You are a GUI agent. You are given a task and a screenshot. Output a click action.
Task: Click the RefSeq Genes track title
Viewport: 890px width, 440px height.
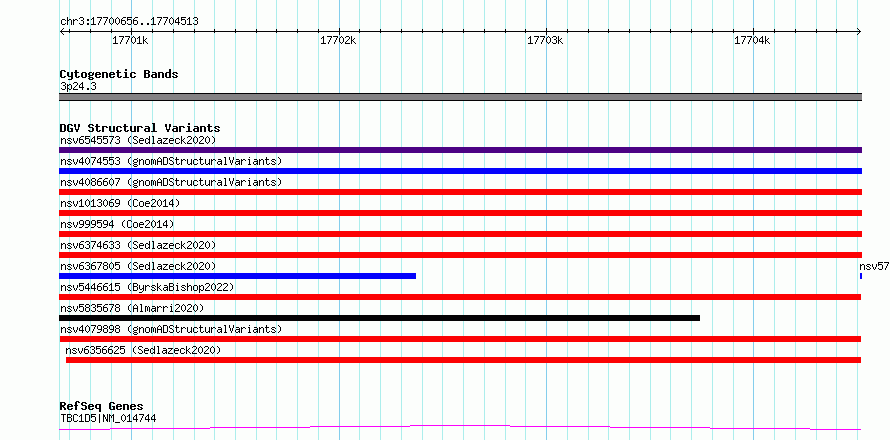point(101,407)
